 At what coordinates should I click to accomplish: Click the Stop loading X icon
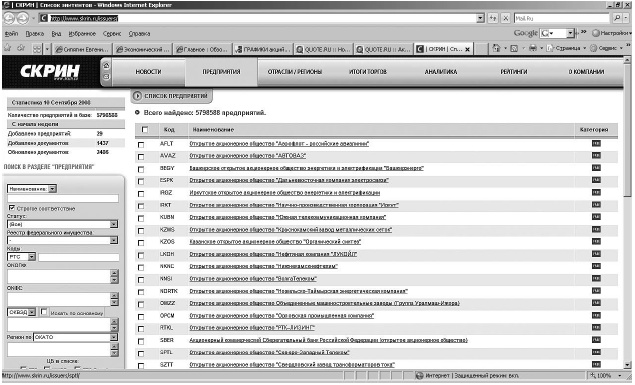coord(505,18)
